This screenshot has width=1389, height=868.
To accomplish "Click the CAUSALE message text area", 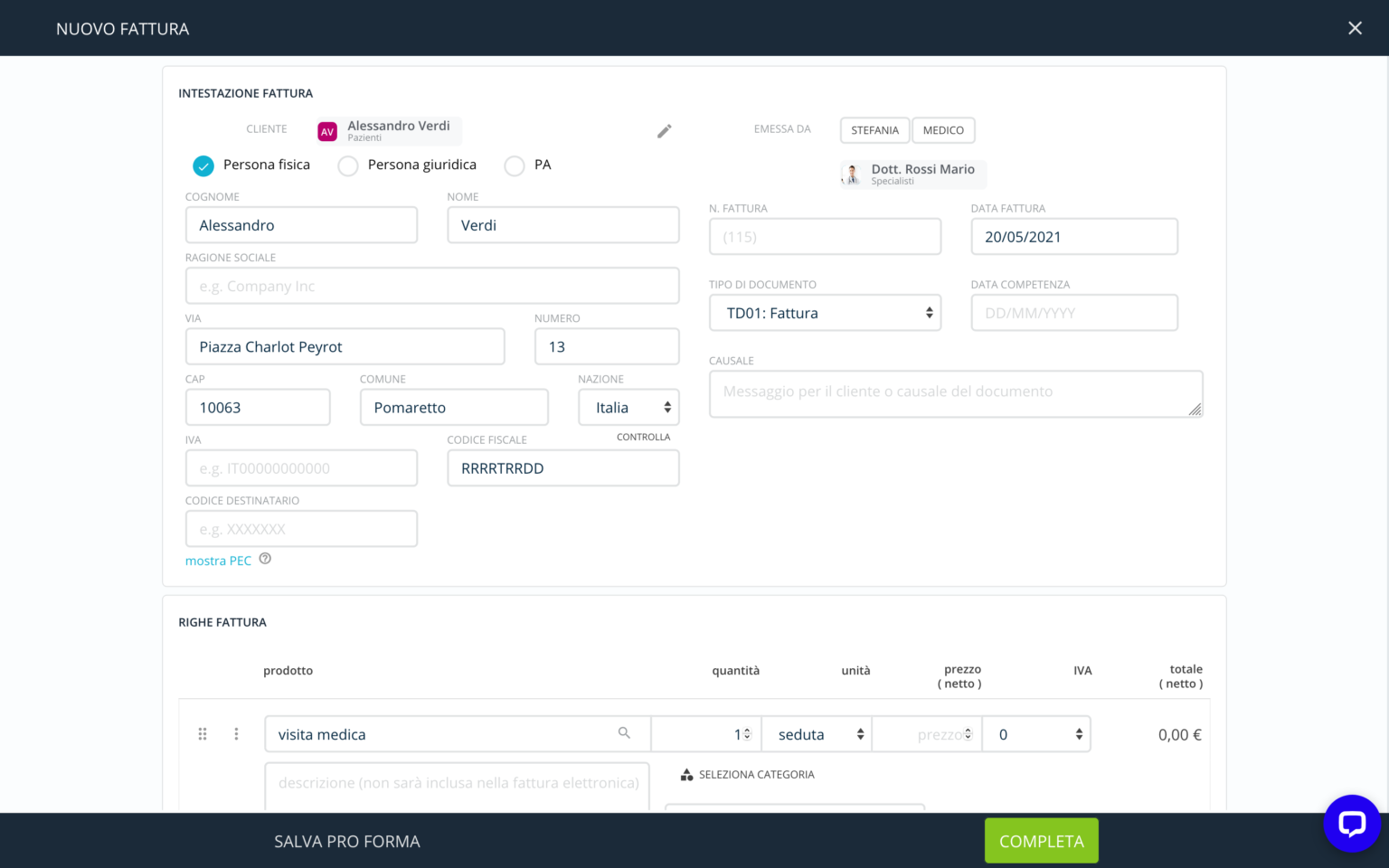I will point(956,392).
